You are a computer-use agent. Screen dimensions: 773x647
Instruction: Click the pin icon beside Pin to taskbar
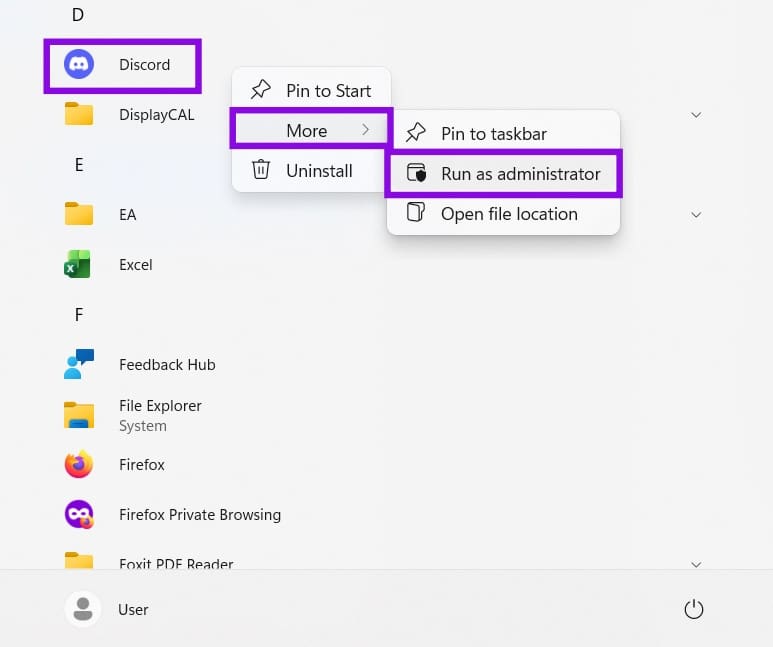(x=416, y=133)
